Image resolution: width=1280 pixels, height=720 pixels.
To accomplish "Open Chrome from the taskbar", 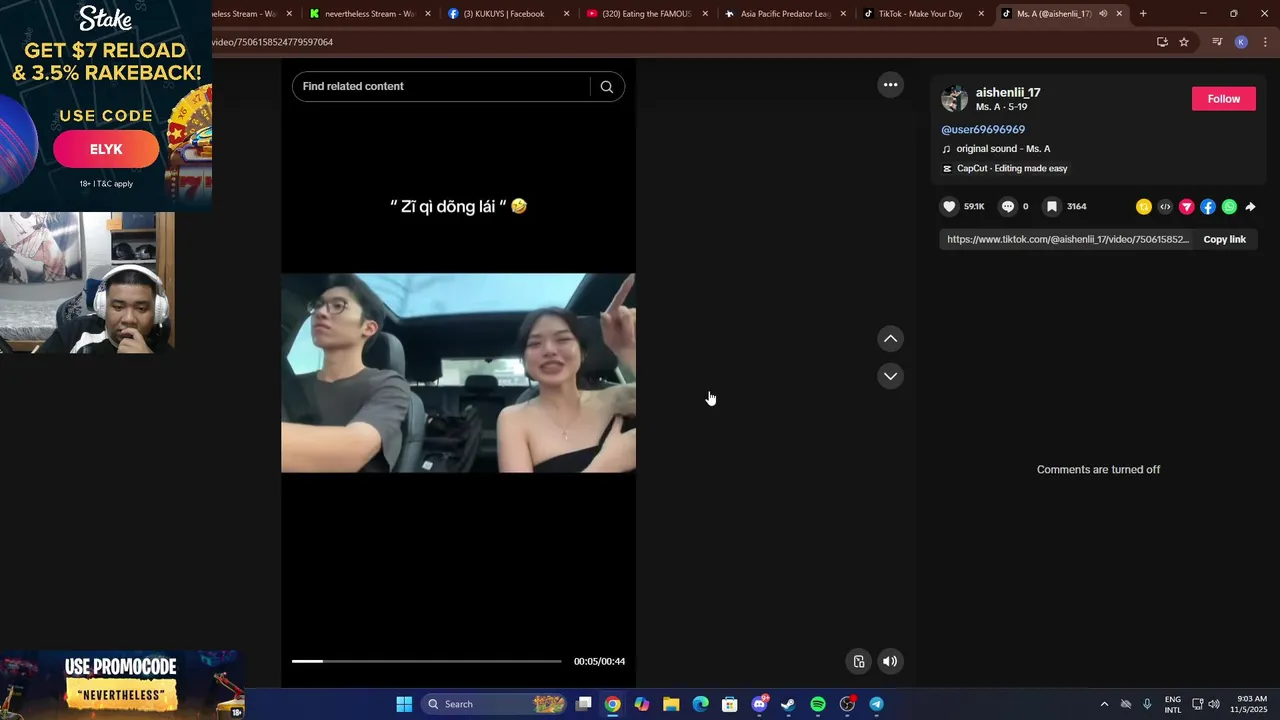I will click(612, 704).
